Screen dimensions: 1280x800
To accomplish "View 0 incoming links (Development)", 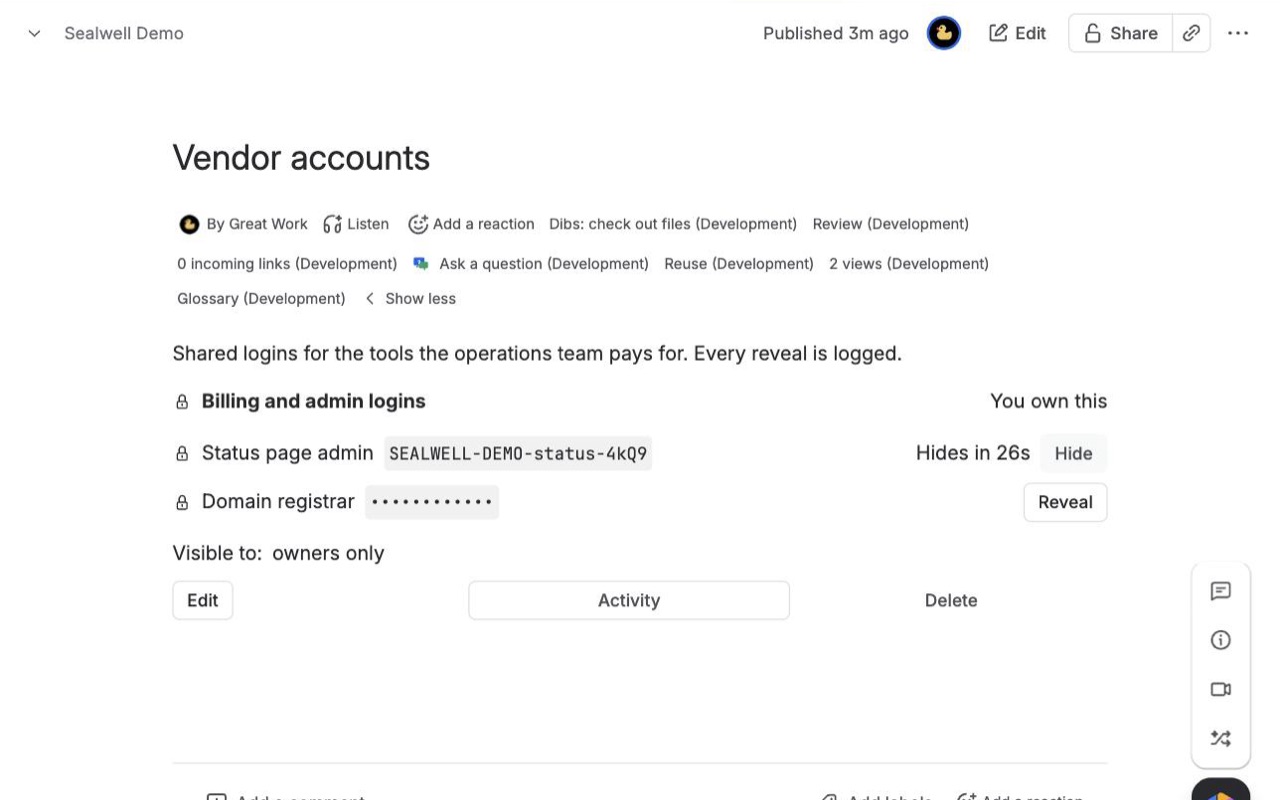I will pos(287,264).
